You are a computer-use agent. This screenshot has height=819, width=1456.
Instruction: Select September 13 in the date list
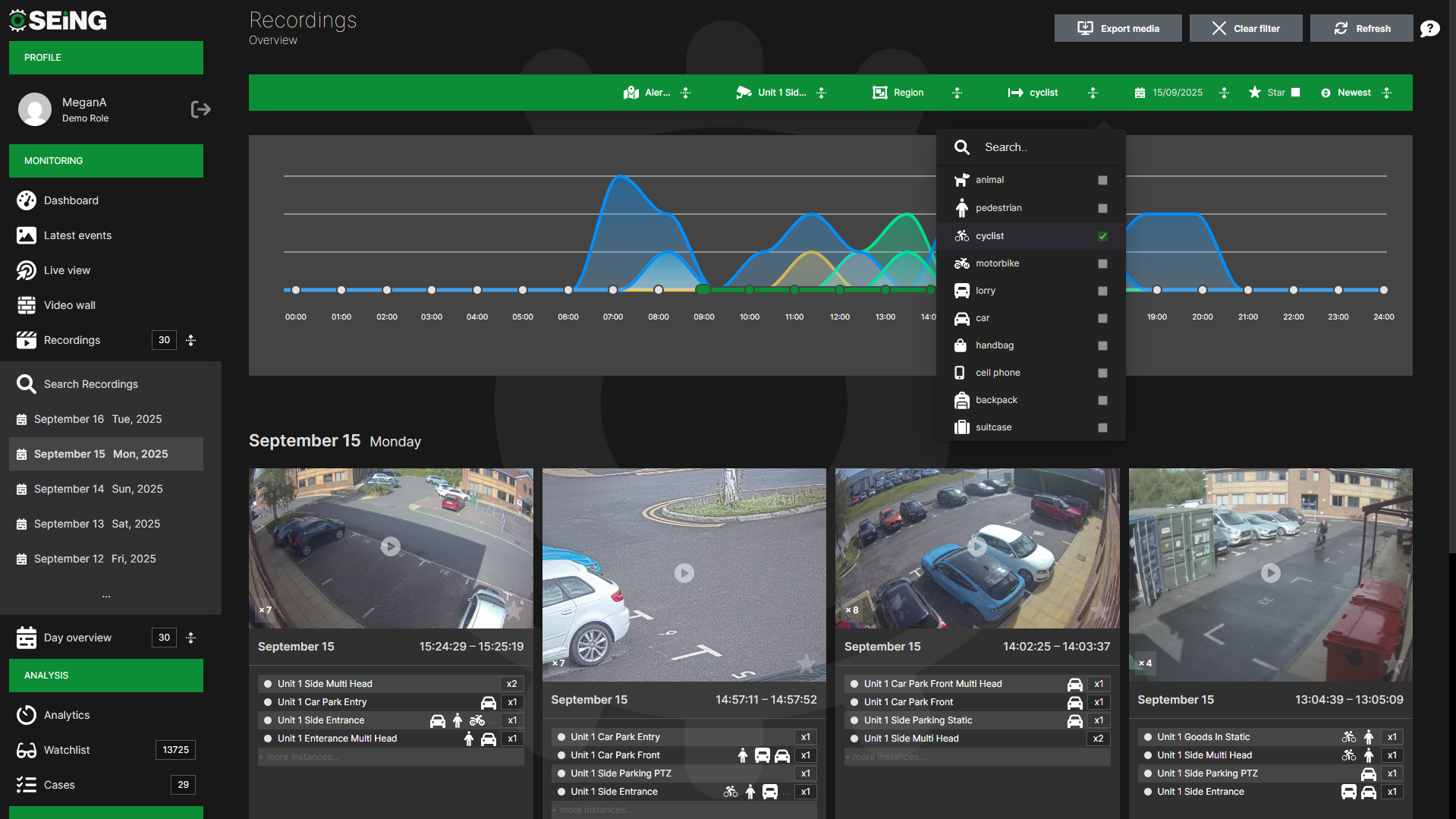pos(97,524)
